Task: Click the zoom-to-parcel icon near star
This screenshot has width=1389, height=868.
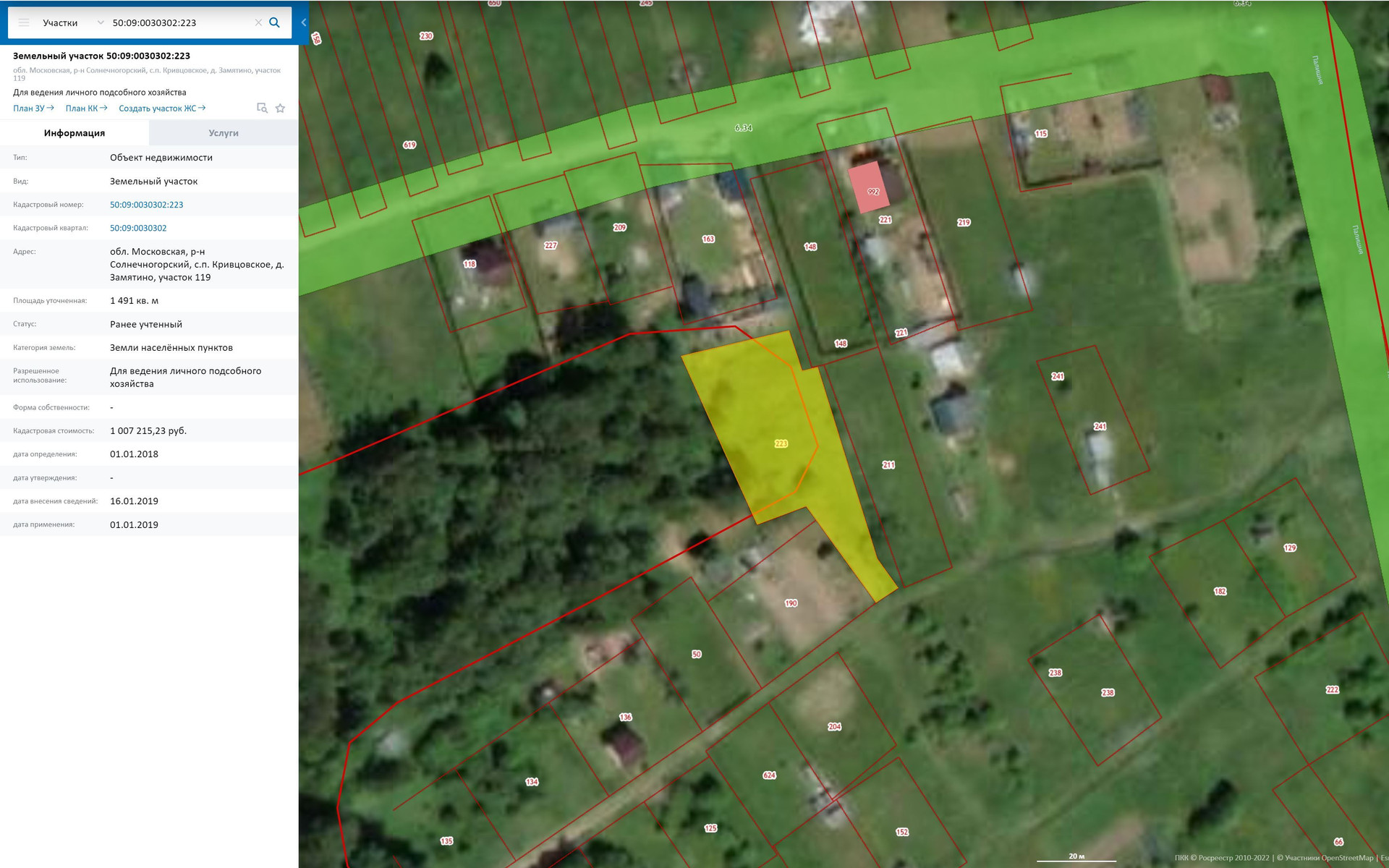Action: coord(262,109)
